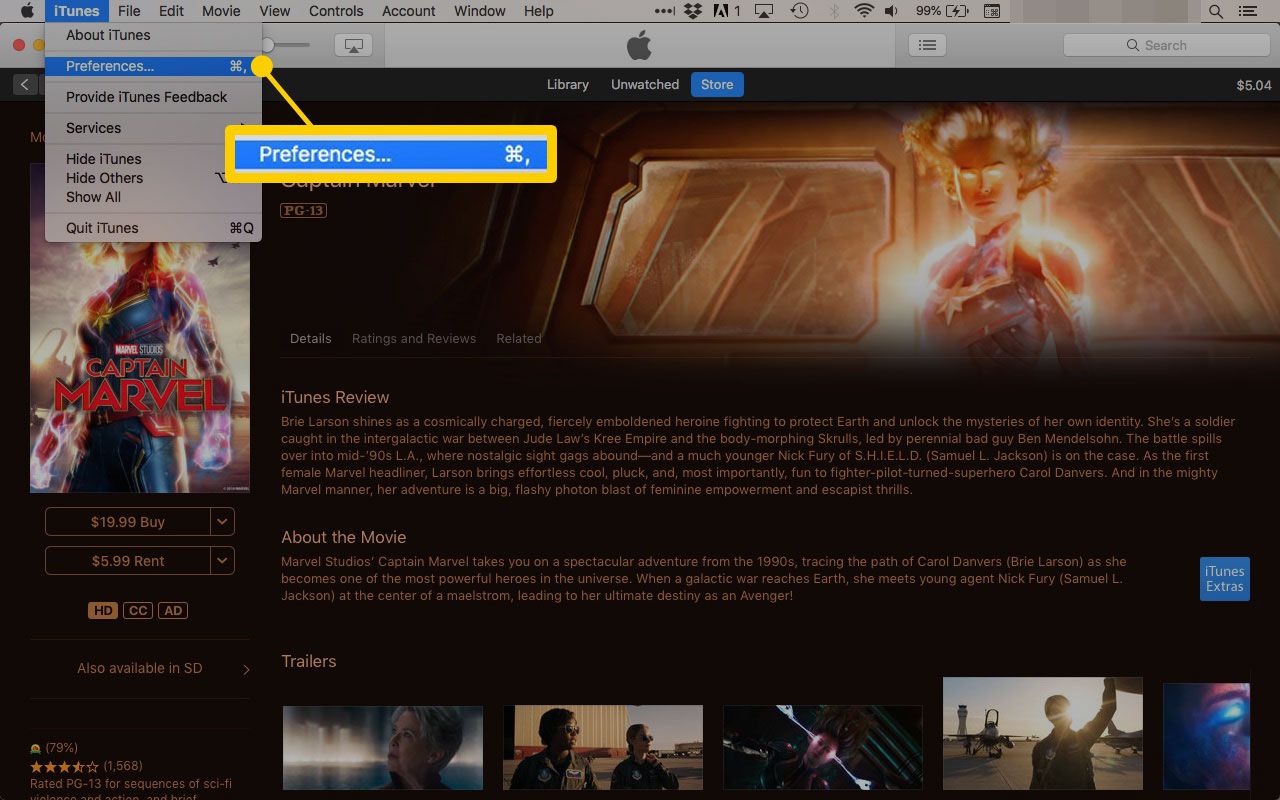
Task: Open the Services submenu
Action: [x=153, y=128]
